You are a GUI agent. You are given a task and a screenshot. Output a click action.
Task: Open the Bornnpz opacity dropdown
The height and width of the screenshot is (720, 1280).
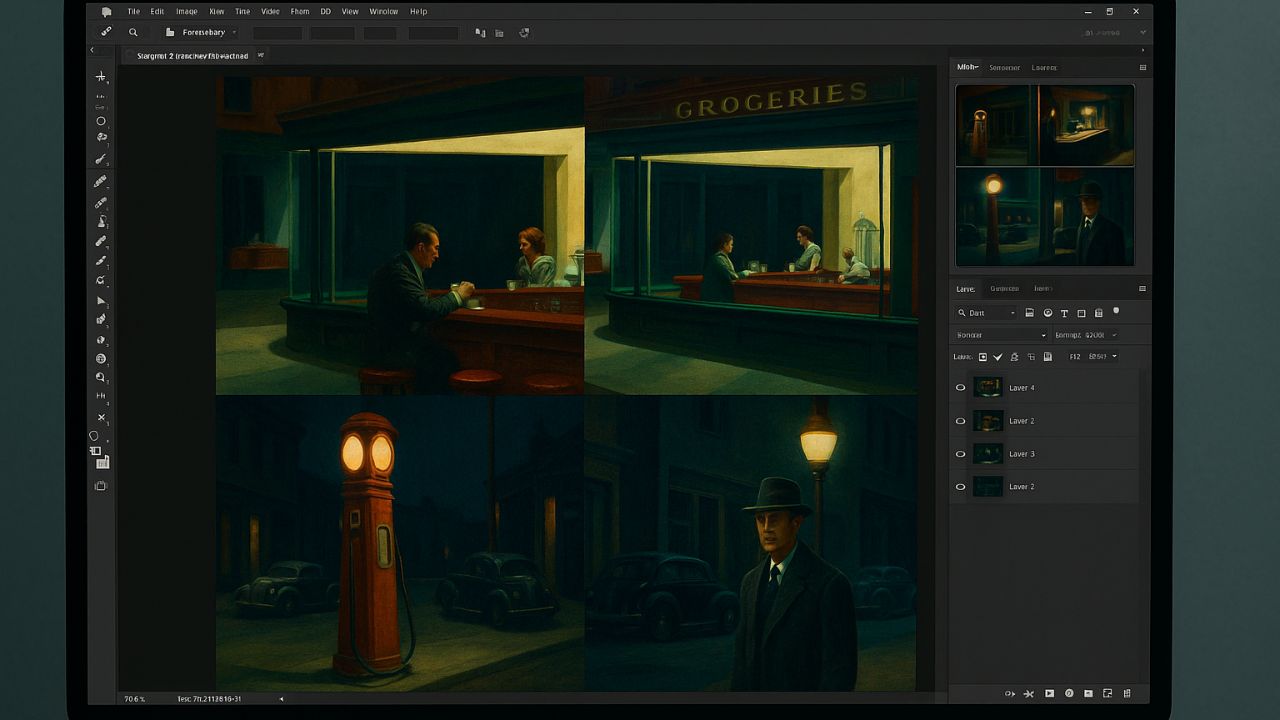click(x=1086, y=335)
